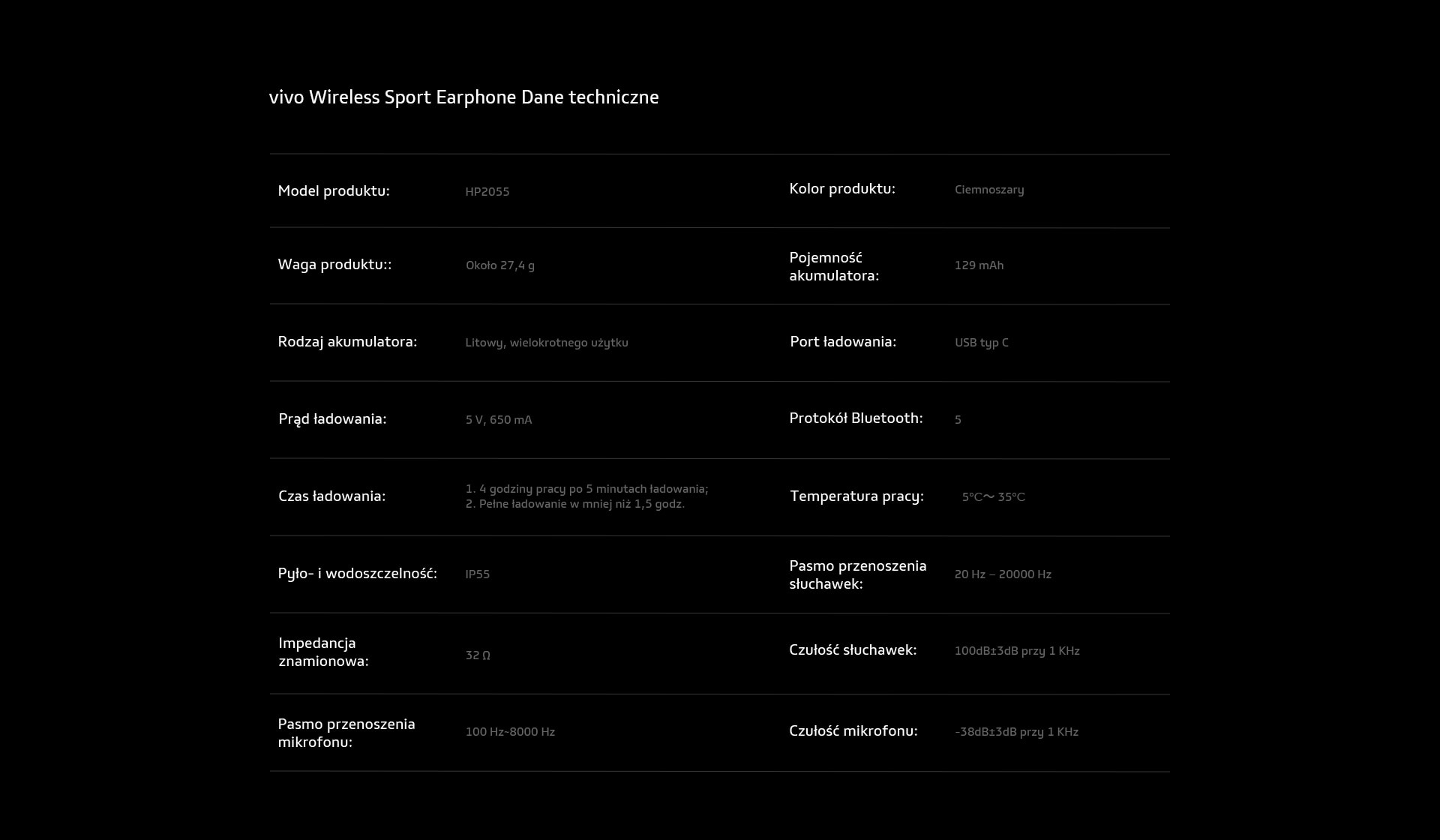
Task: Select the '100 Hz~8000 Hz' microphone value
Action: pyautogui.click(x=510, y=732)
